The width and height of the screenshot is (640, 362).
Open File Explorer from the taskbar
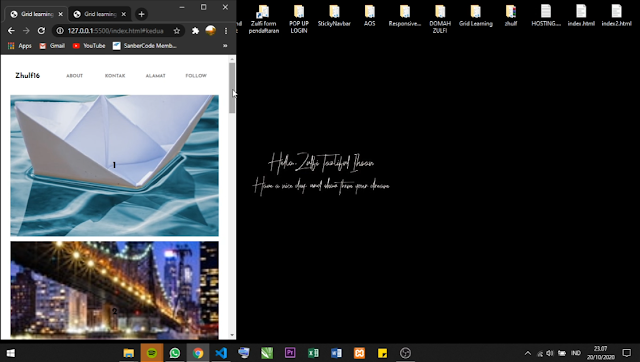coord(129,353)
